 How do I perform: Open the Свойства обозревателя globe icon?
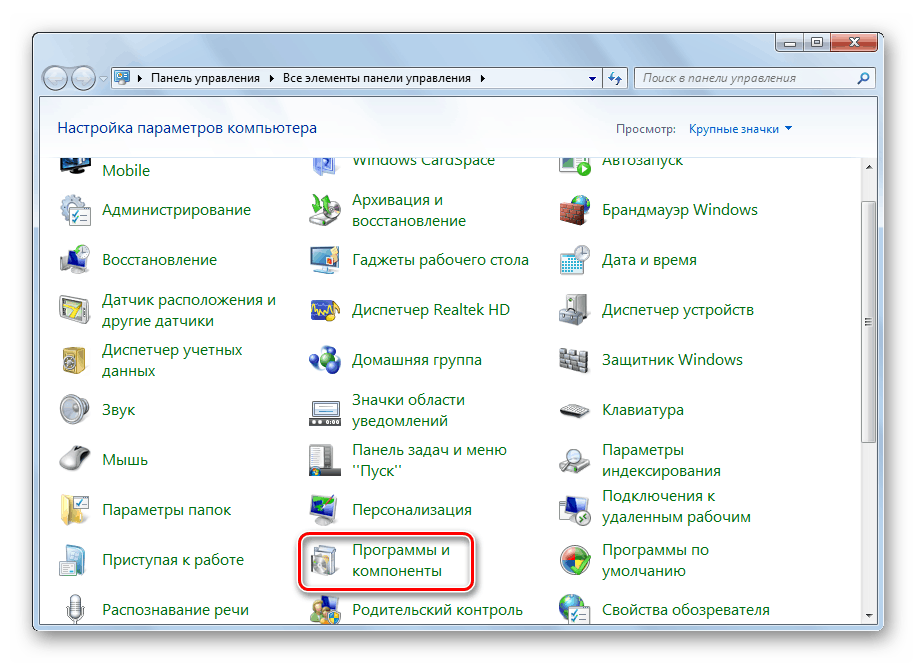tap(575, 609)
